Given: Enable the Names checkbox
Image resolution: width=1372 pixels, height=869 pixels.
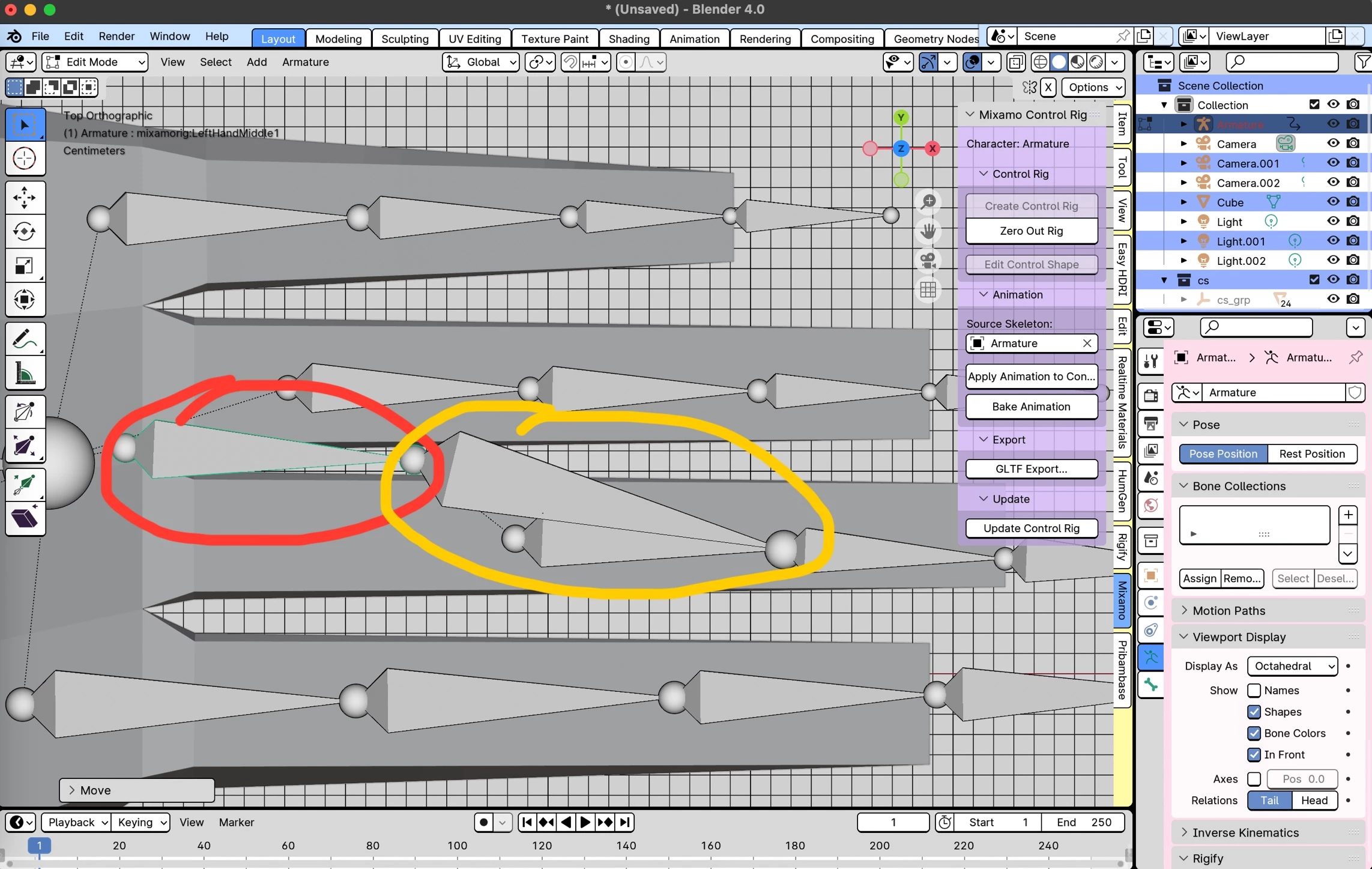Looking at the screenshot, I should point(1254,690).
